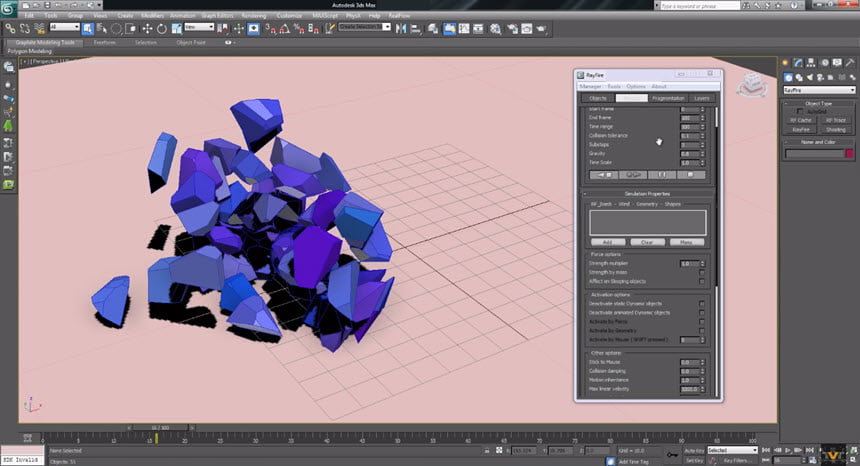Open the Render Setup icon

click(512, 28)
